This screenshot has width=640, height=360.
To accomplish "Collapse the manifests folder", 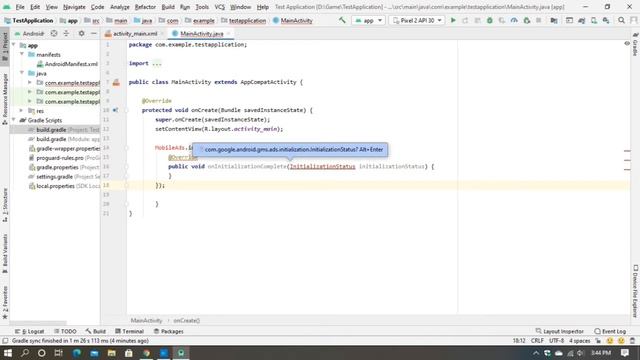I will [22, 54].
